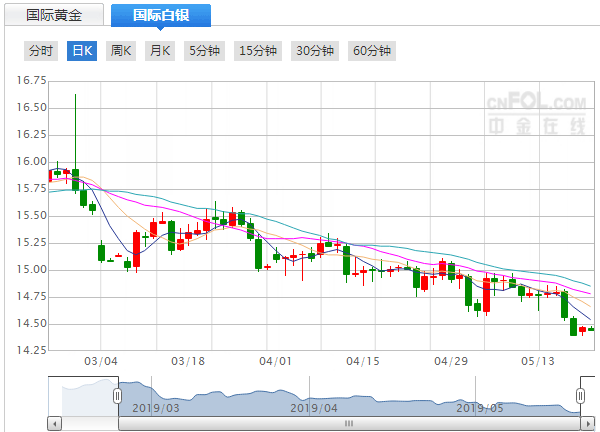Choose the 60分钟 interval
The image size is (600, 432).
(x=373, y=51)
